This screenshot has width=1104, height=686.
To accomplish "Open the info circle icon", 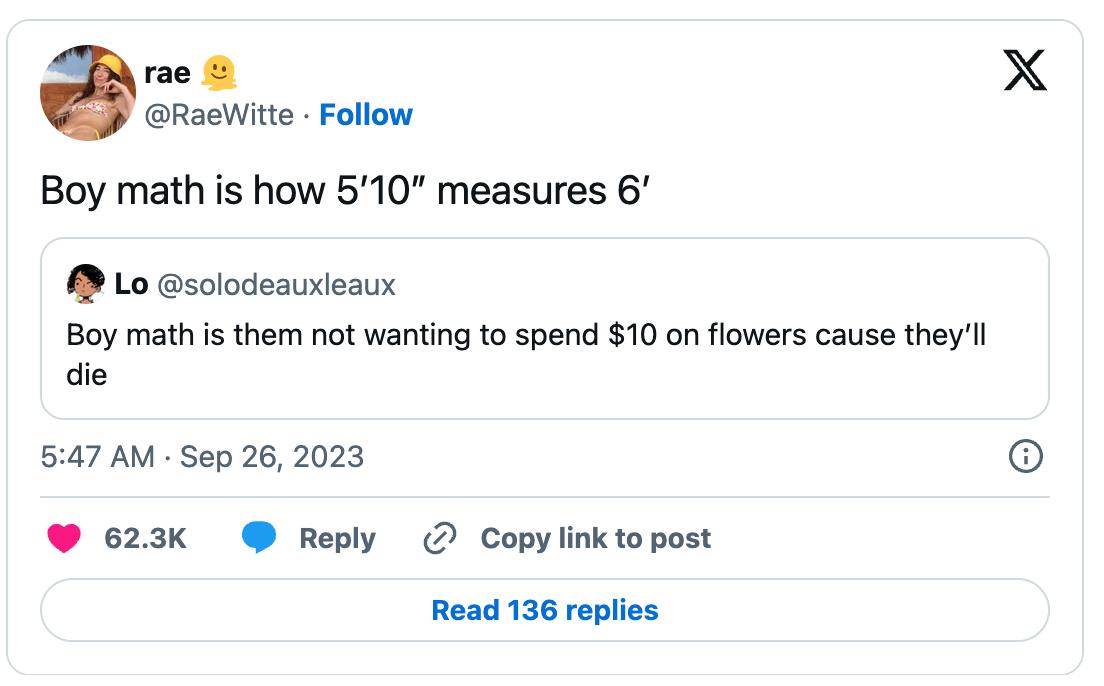I will (1026, 457).
